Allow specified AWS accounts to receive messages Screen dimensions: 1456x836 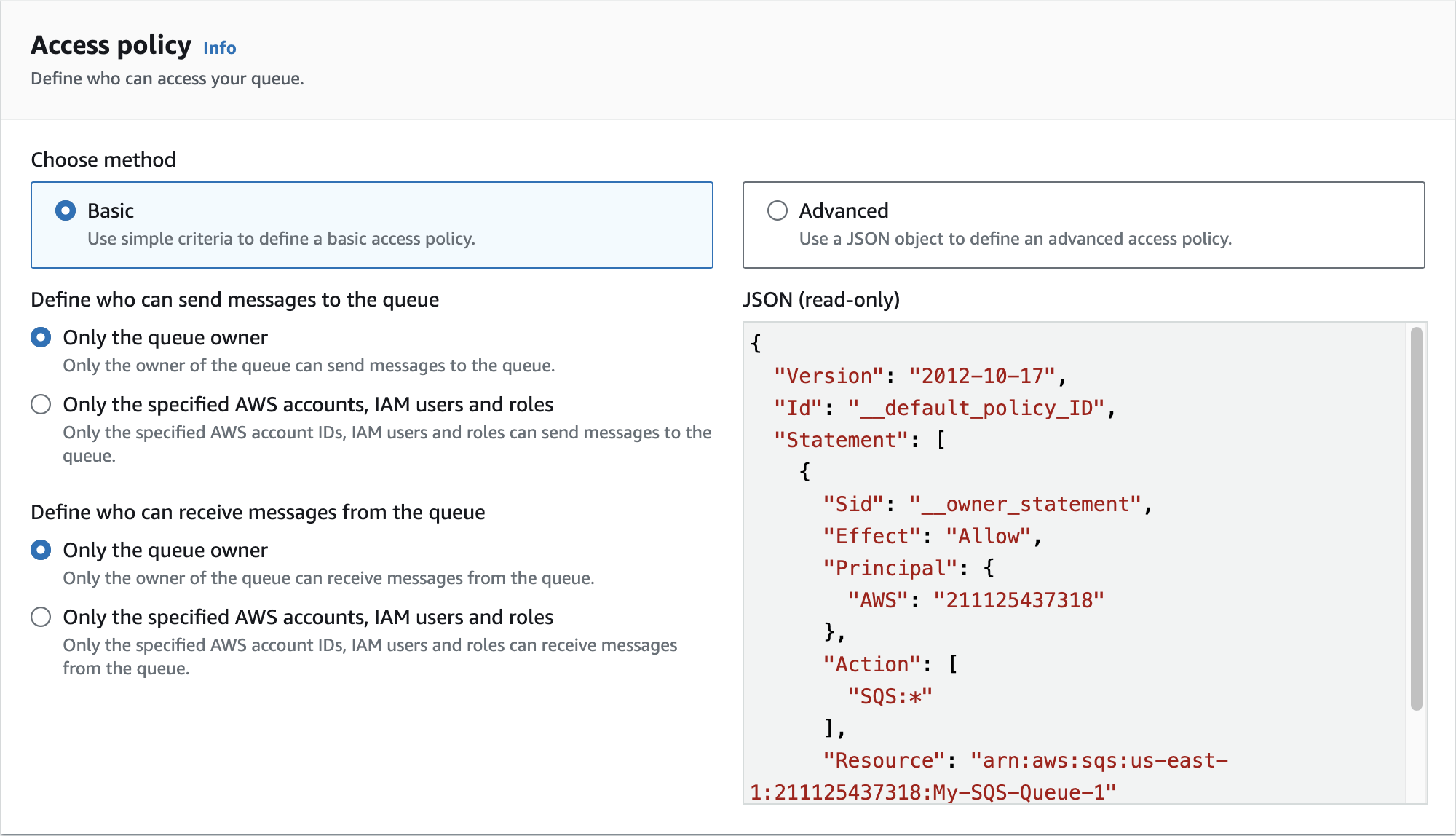[x=41, y=618]
